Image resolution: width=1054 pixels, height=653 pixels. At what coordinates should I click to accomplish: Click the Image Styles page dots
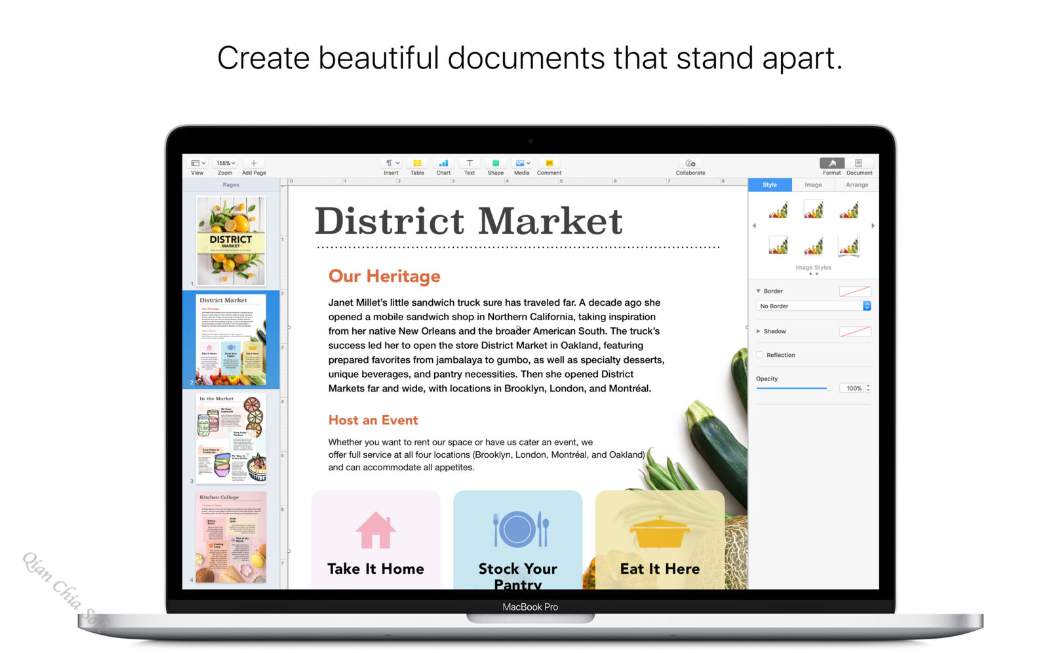(813, 274)
